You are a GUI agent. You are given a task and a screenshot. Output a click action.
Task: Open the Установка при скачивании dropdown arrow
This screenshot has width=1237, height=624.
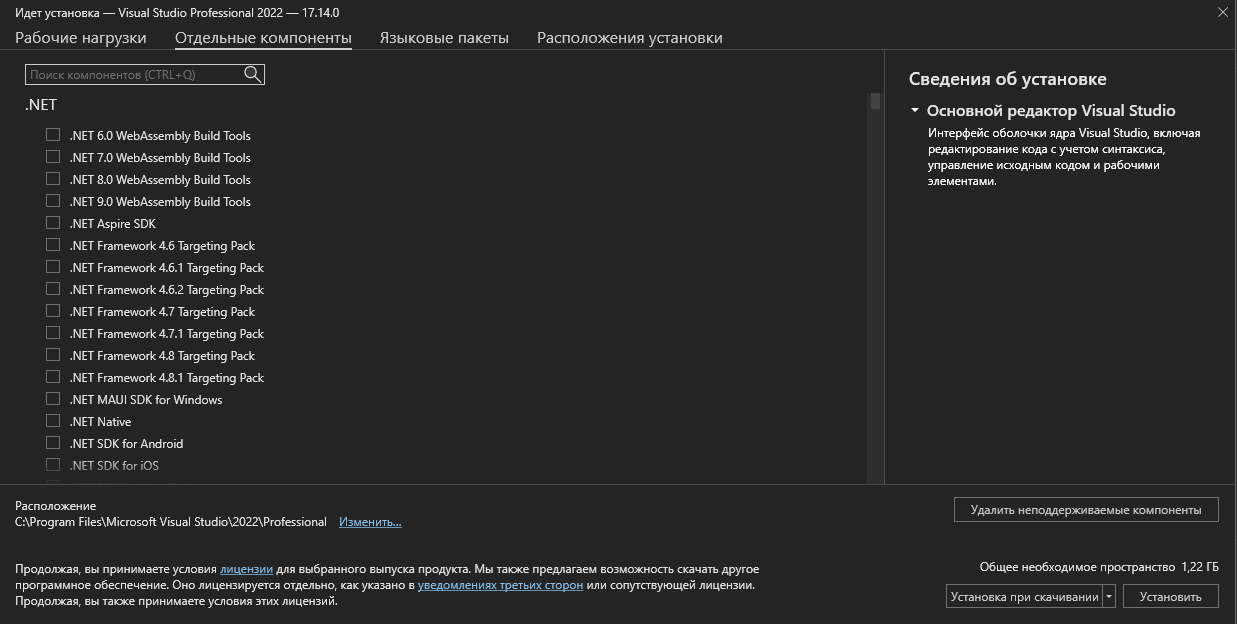click(x=1108, y=597)
